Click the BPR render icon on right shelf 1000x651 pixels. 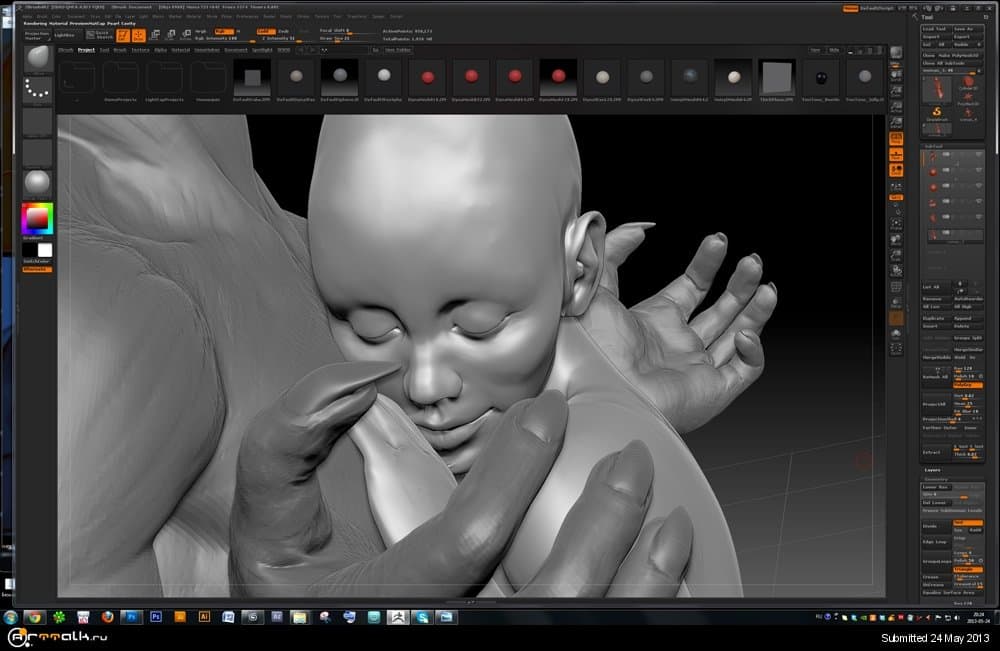click(x=896, y=52)
